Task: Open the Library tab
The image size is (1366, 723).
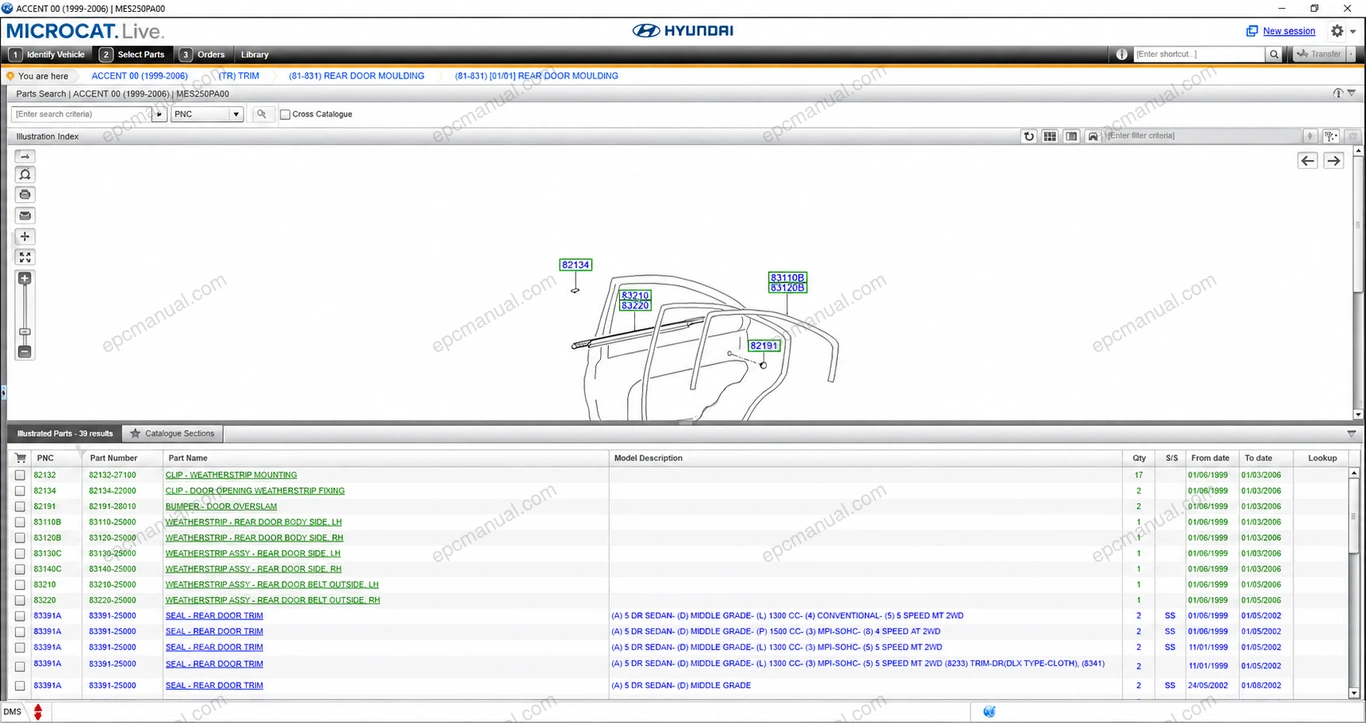Action: coord(255,55)
